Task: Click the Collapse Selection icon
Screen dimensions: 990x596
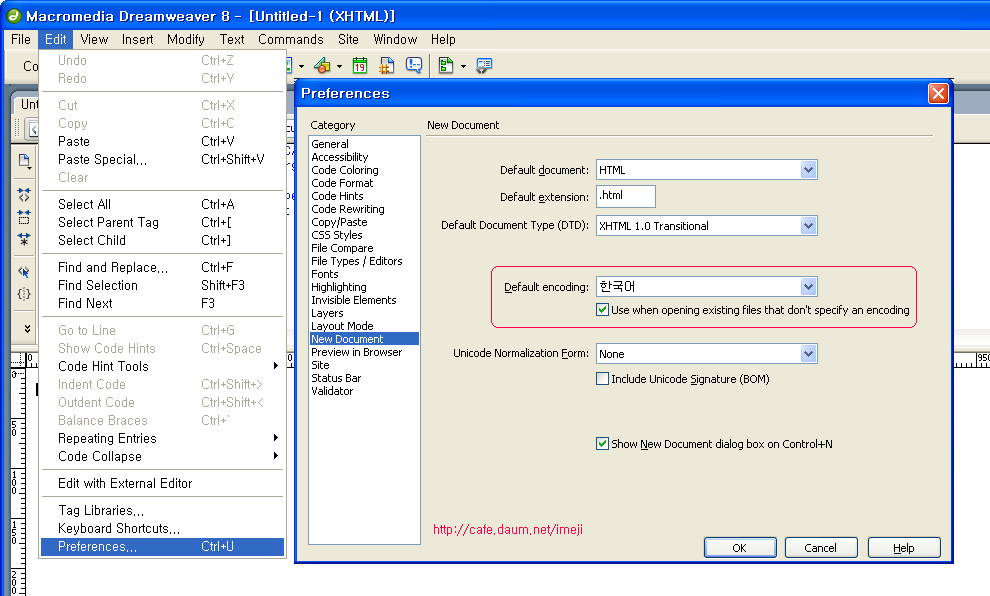Action: [24, 217]
